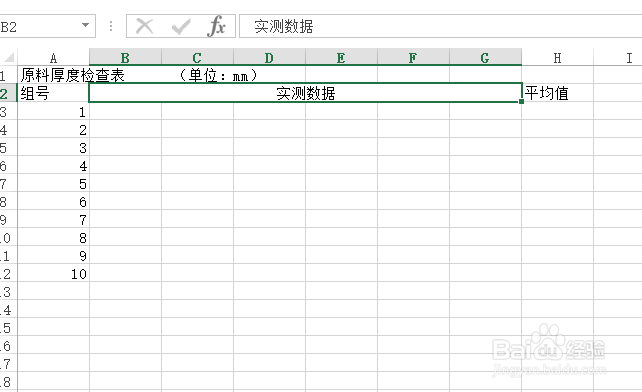Select column F header

point(414,58)
